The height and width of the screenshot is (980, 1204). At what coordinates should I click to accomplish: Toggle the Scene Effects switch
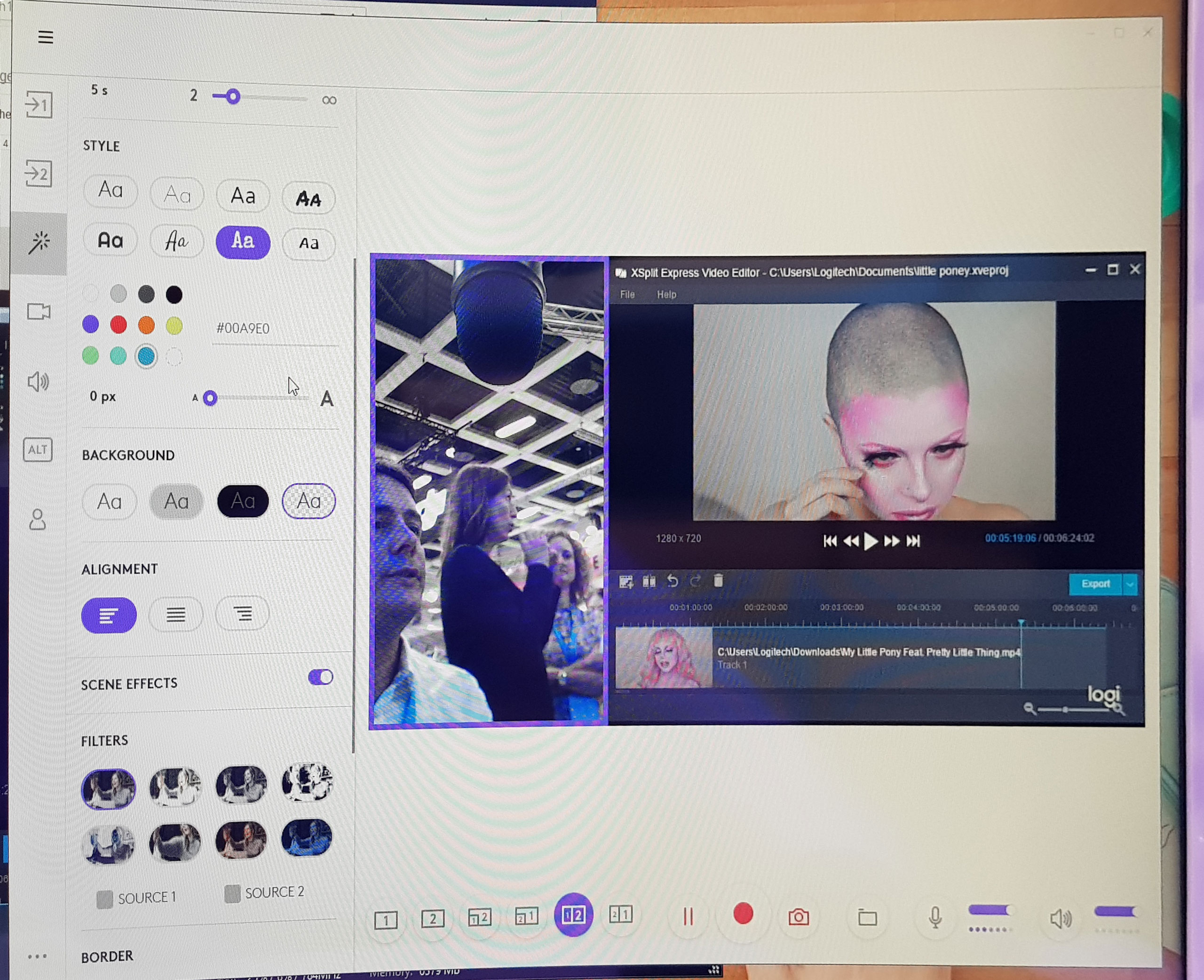[321, 677]
